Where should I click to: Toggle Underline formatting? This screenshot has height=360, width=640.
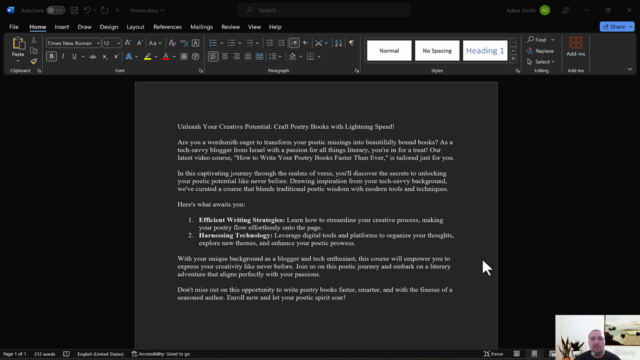[74, 56]
